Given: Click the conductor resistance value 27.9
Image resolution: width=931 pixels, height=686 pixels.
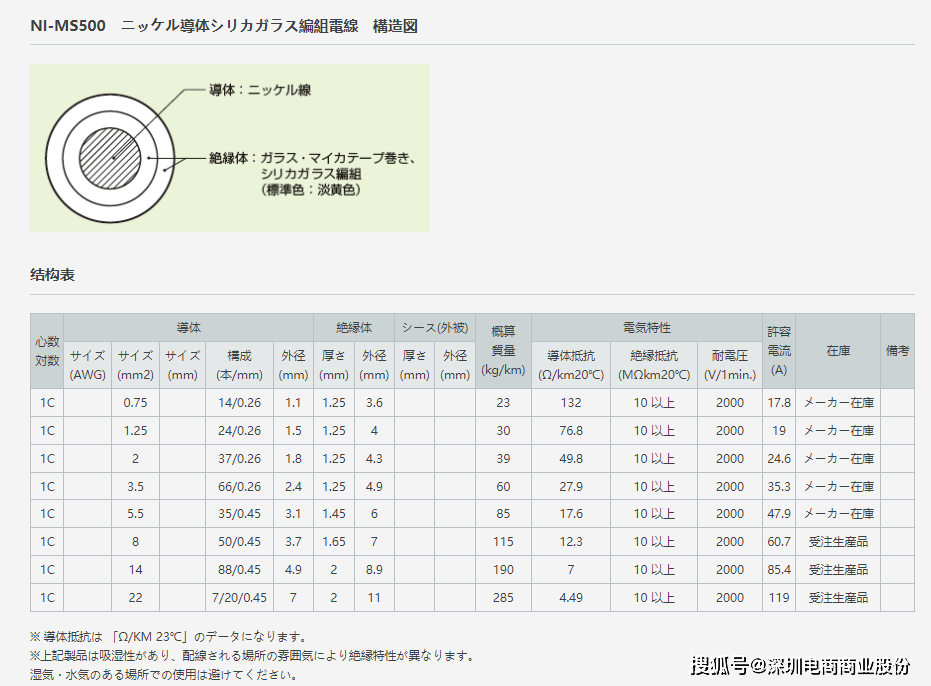Looking at the screenshot, I should point(571,486).
